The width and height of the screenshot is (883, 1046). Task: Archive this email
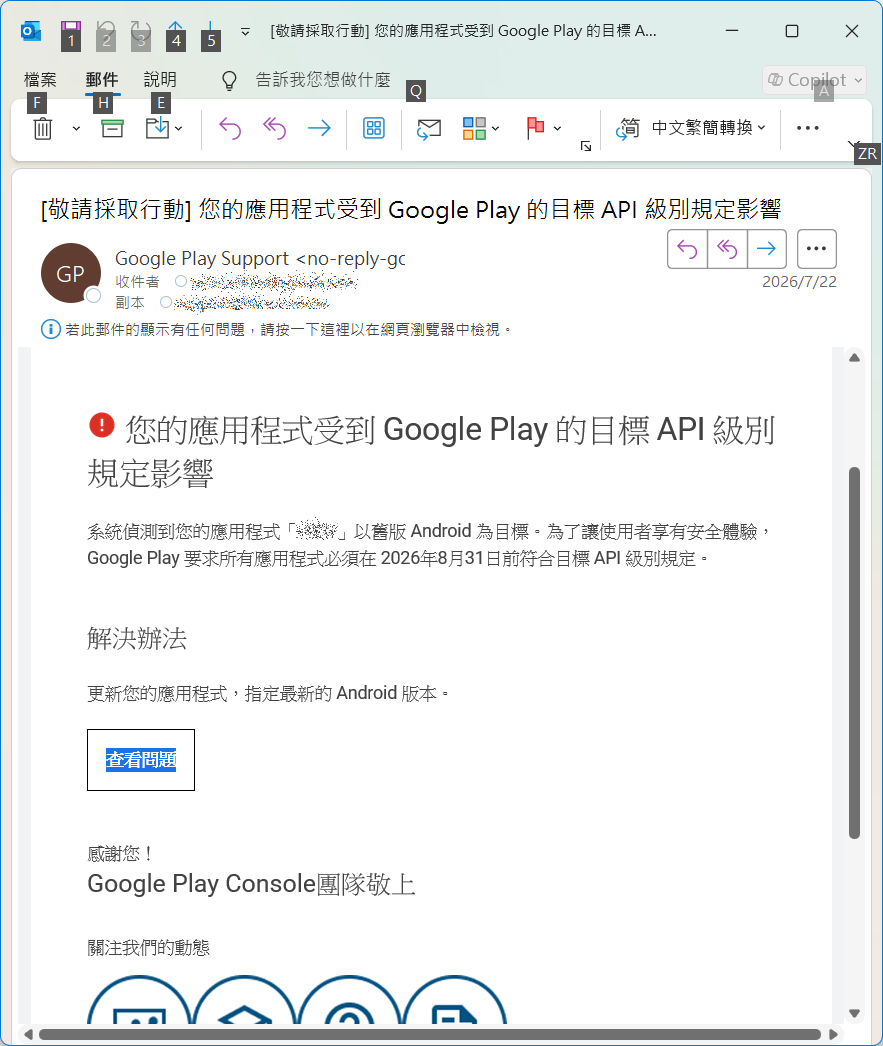(x=112, y=128)
